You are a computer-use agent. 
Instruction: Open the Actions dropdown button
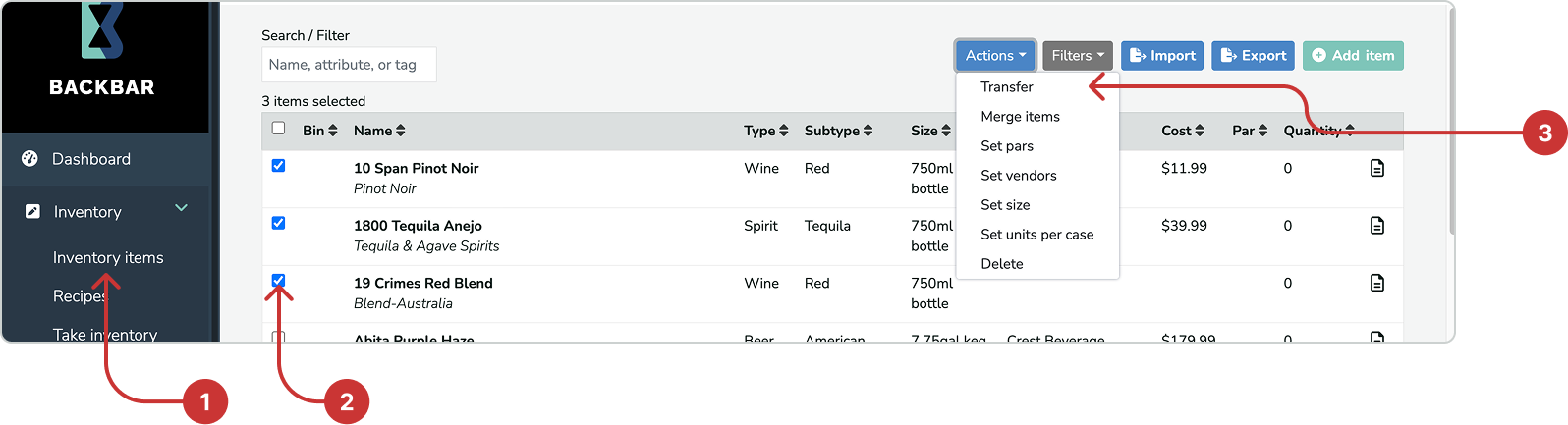pyautogui.click(x=995, y=56)
